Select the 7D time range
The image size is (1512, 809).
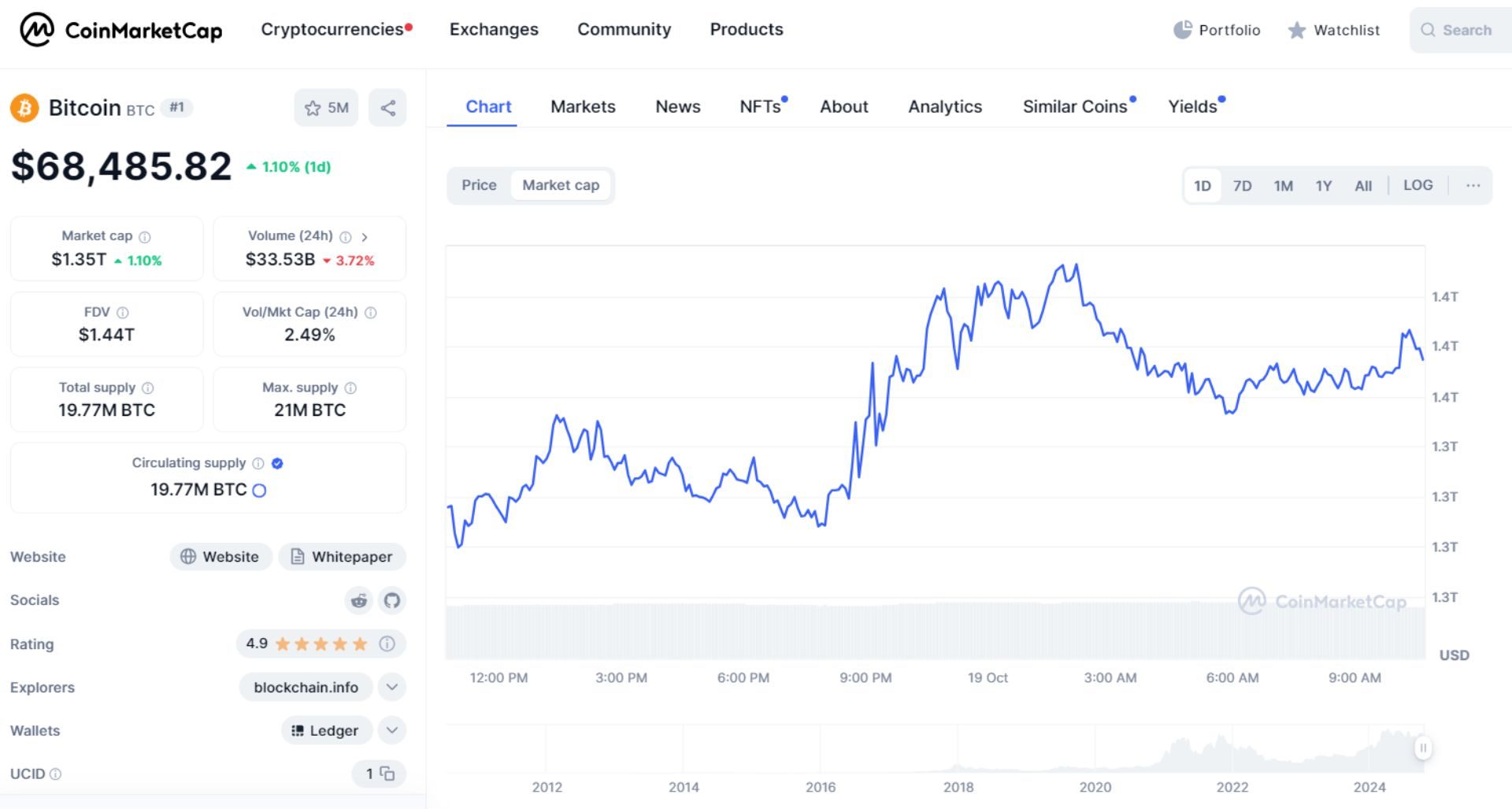click(1242, 186)
